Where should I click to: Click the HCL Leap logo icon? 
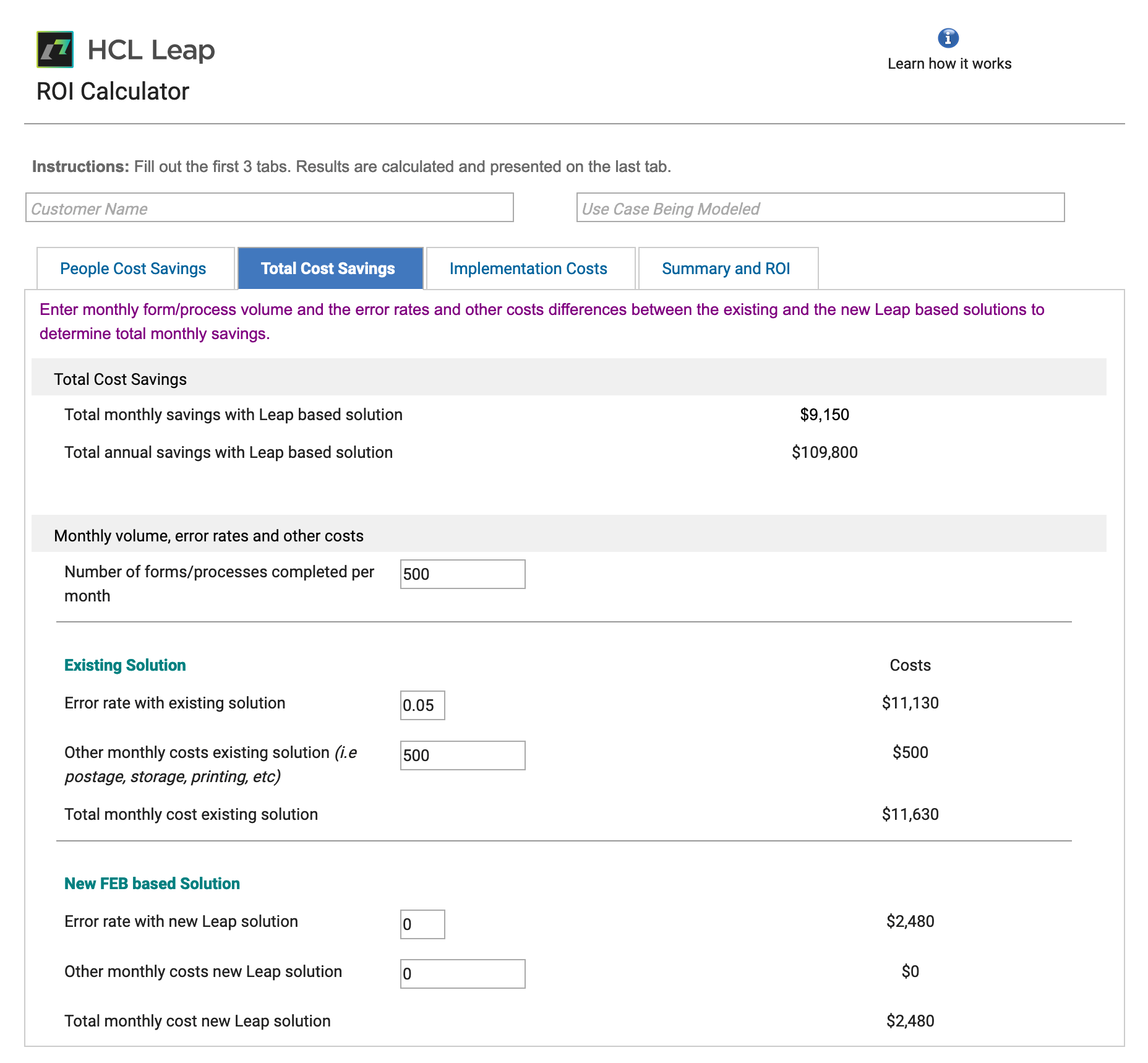tap(55, 49)
